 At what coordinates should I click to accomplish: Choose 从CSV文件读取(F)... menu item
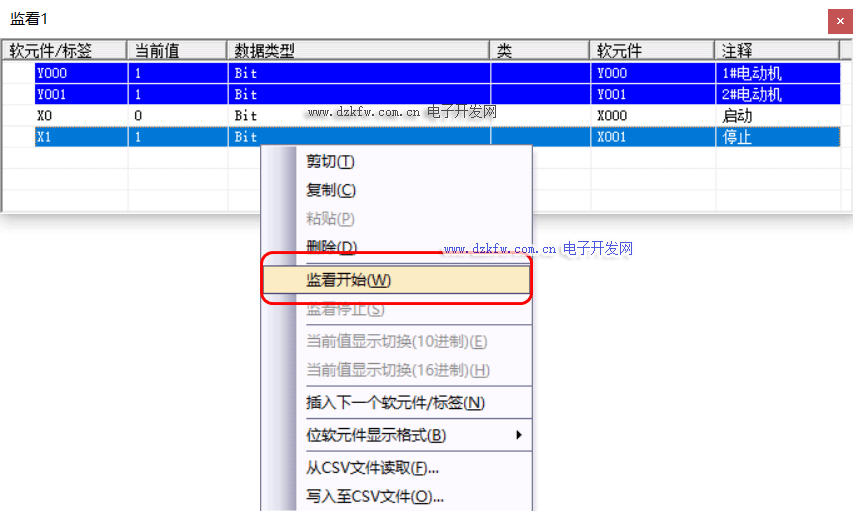click(x=372, y=467)
